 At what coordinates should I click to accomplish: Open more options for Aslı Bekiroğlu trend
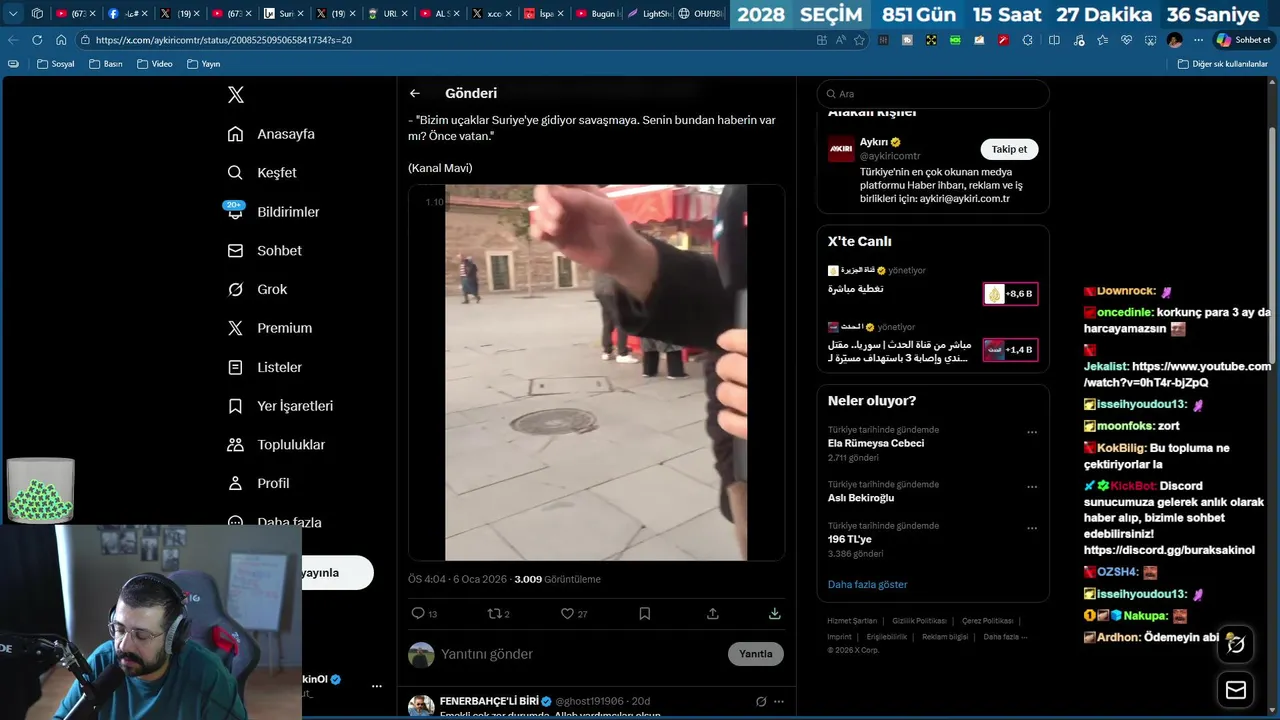1032,488
